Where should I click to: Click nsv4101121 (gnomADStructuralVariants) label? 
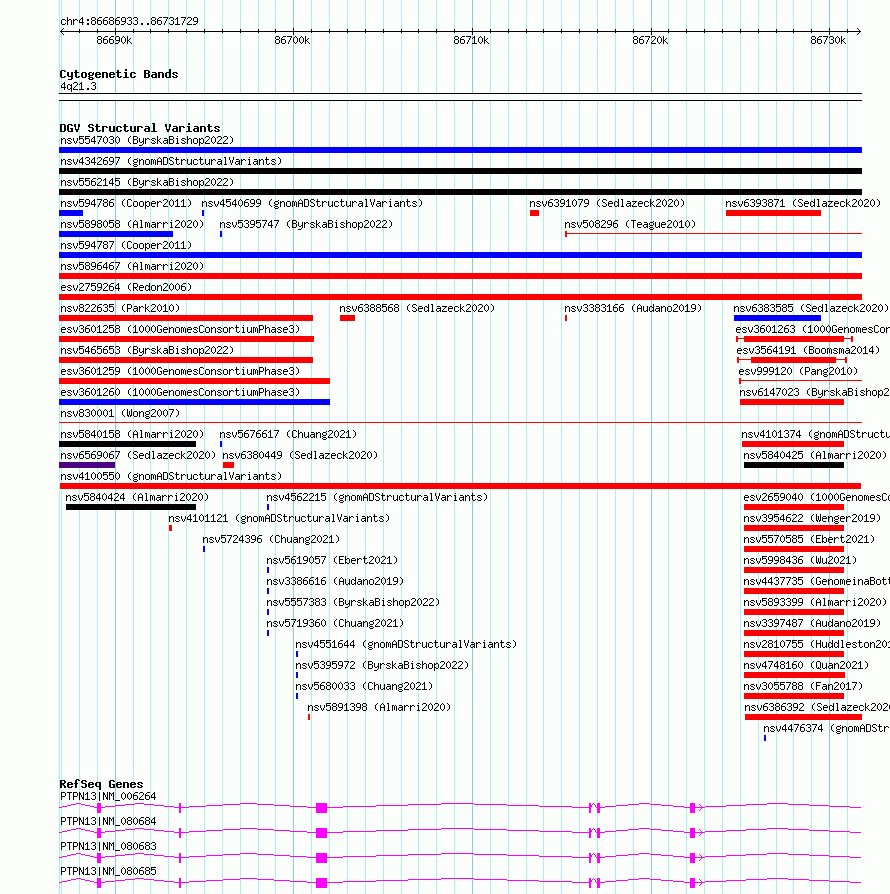[279, 519]
